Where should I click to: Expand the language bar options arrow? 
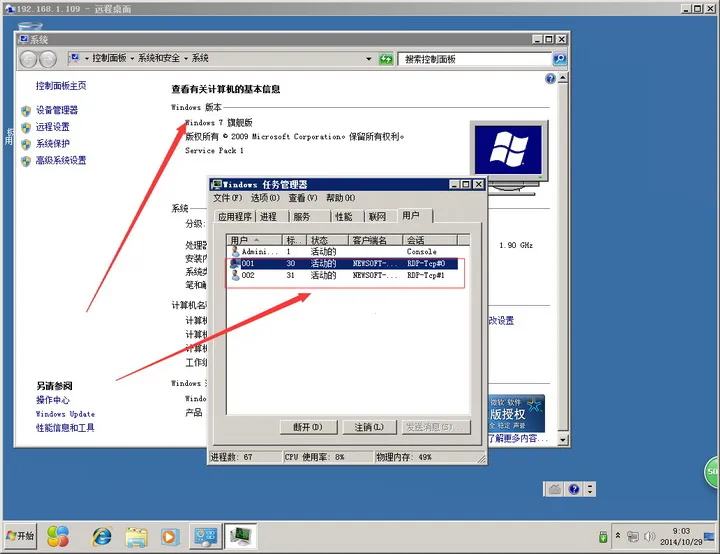[590, 490]
